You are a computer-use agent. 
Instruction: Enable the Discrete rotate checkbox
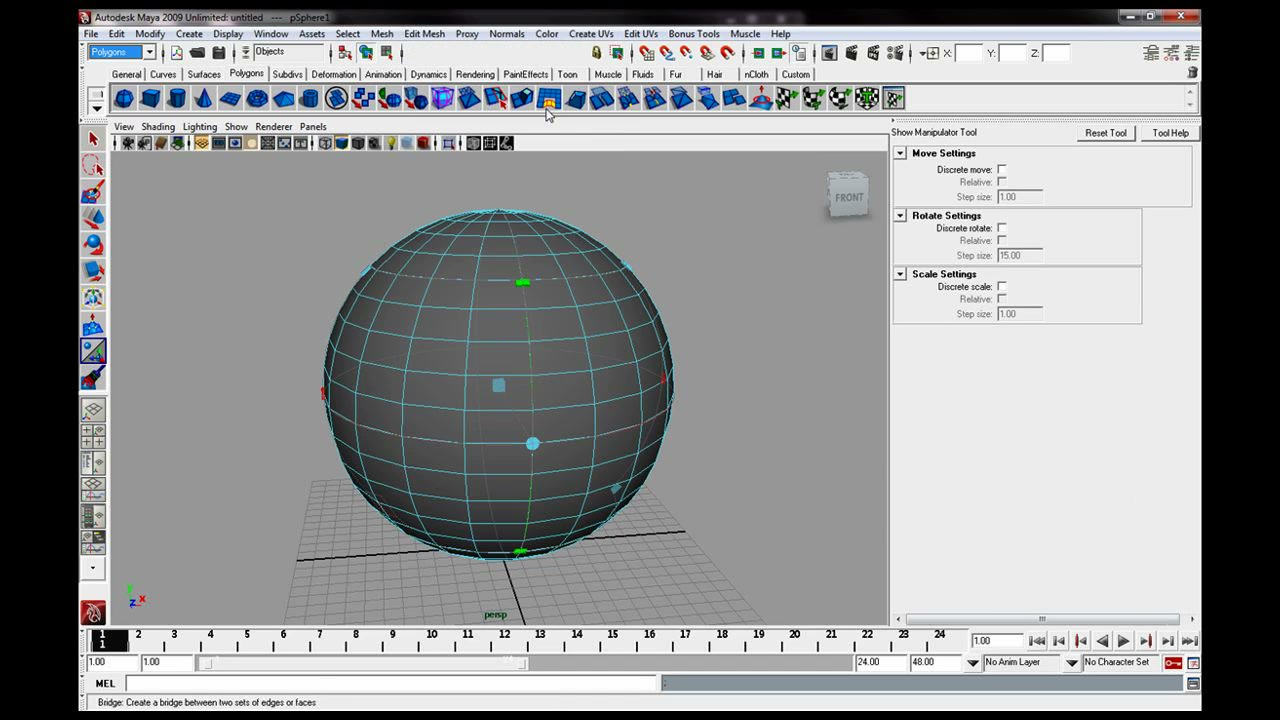pos(1002,228)
